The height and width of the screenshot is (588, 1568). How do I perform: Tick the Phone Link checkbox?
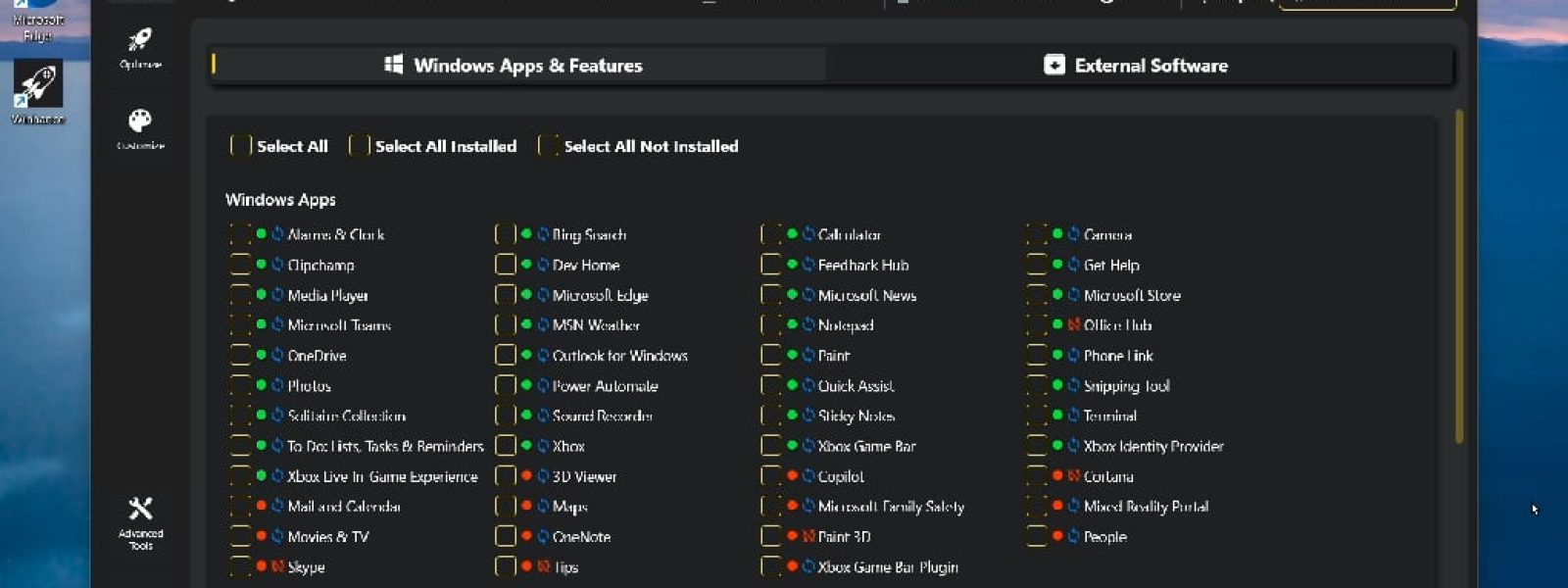click(x=1037, y=355)
